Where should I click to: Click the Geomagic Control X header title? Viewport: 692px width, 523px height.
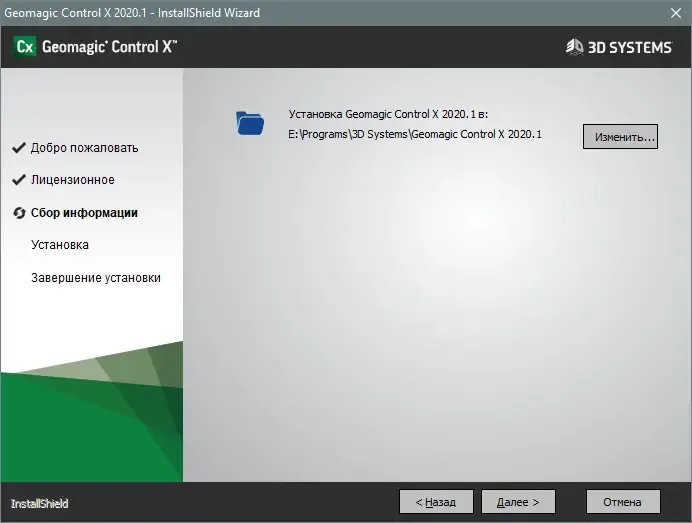click(109, 47)
